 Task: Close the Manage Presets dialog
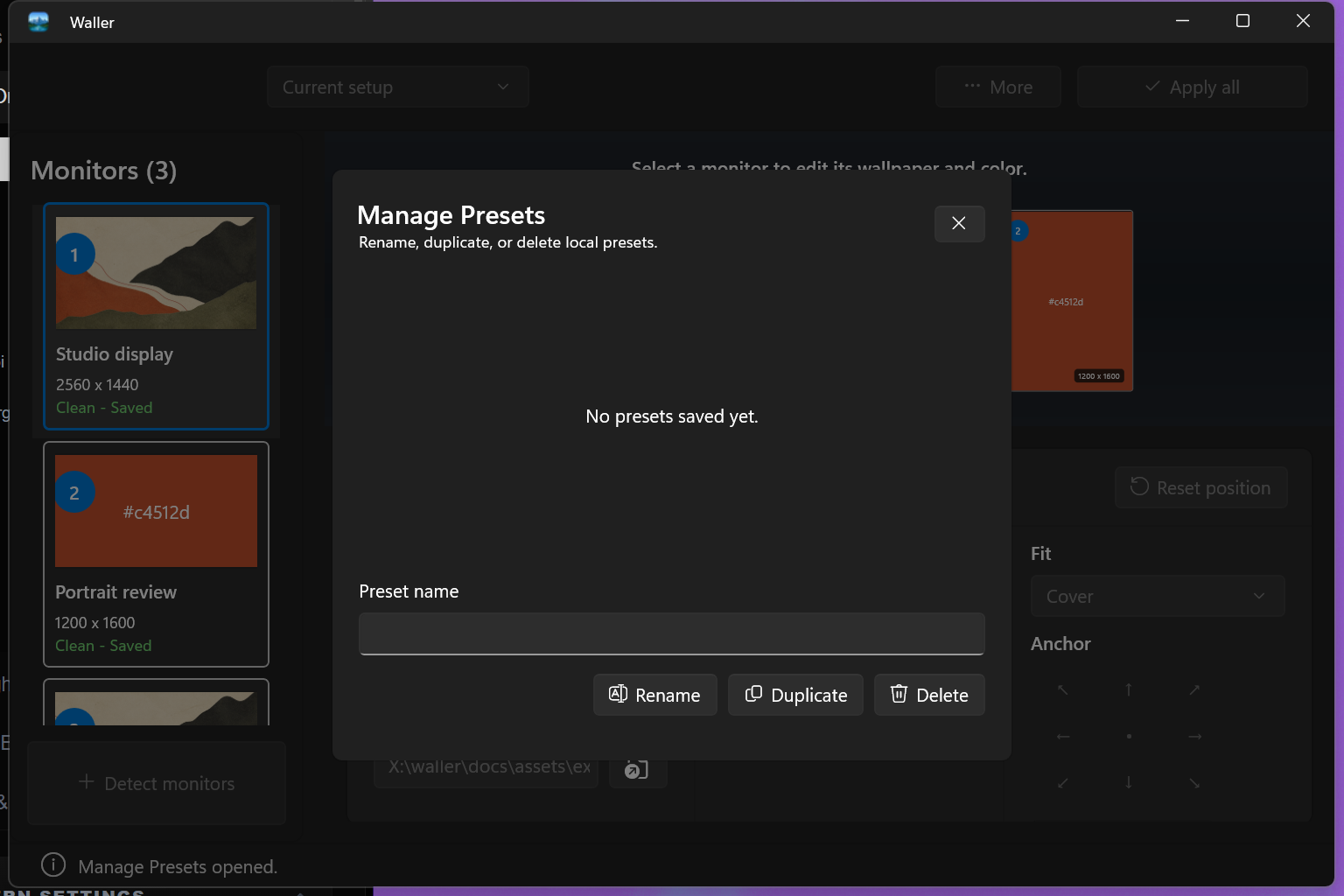click(959, 224)
